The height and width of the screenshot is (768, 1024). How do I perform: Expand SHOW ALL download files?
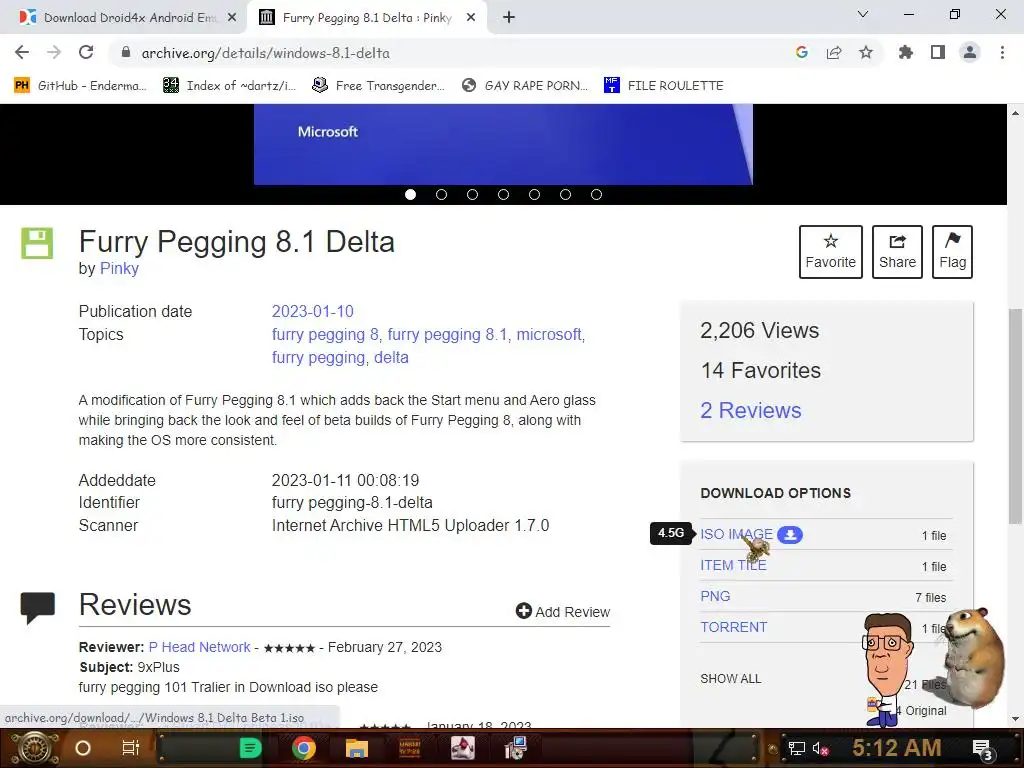coord(730,679)
